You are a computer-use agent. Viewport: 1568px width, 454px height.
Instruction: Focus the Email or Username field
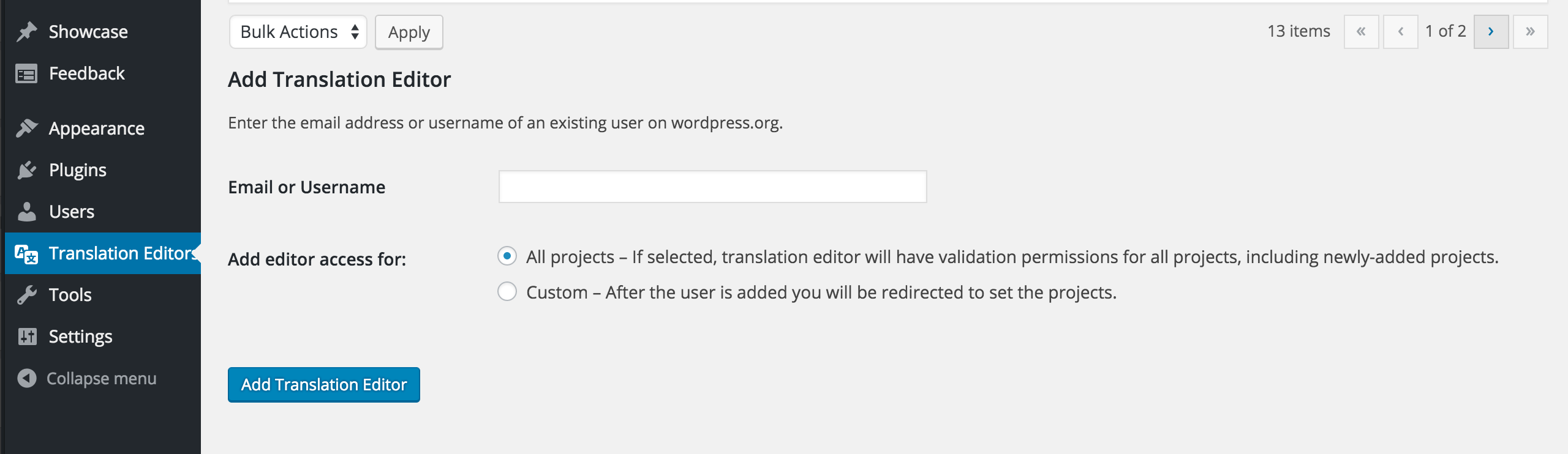coord(712,187)
